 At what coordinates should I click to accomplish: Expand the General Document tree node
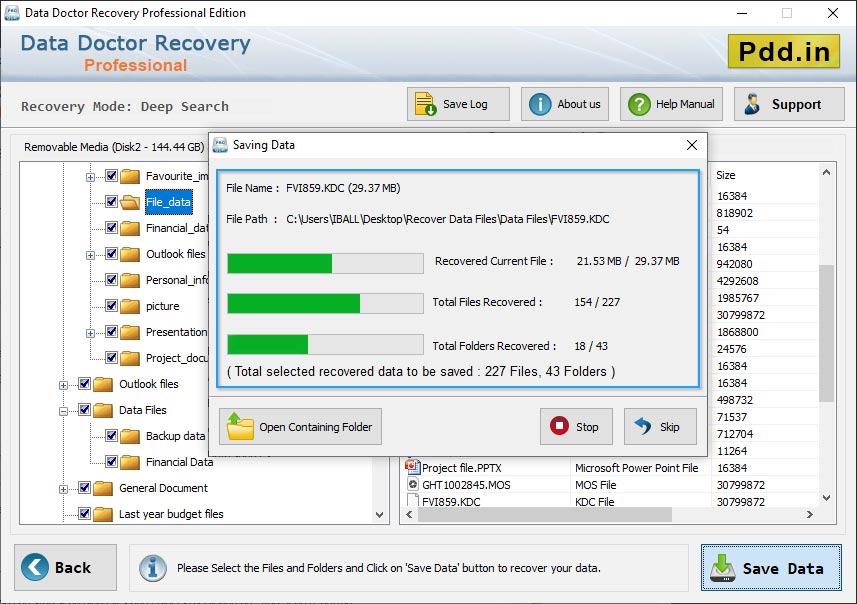[63, 489]
